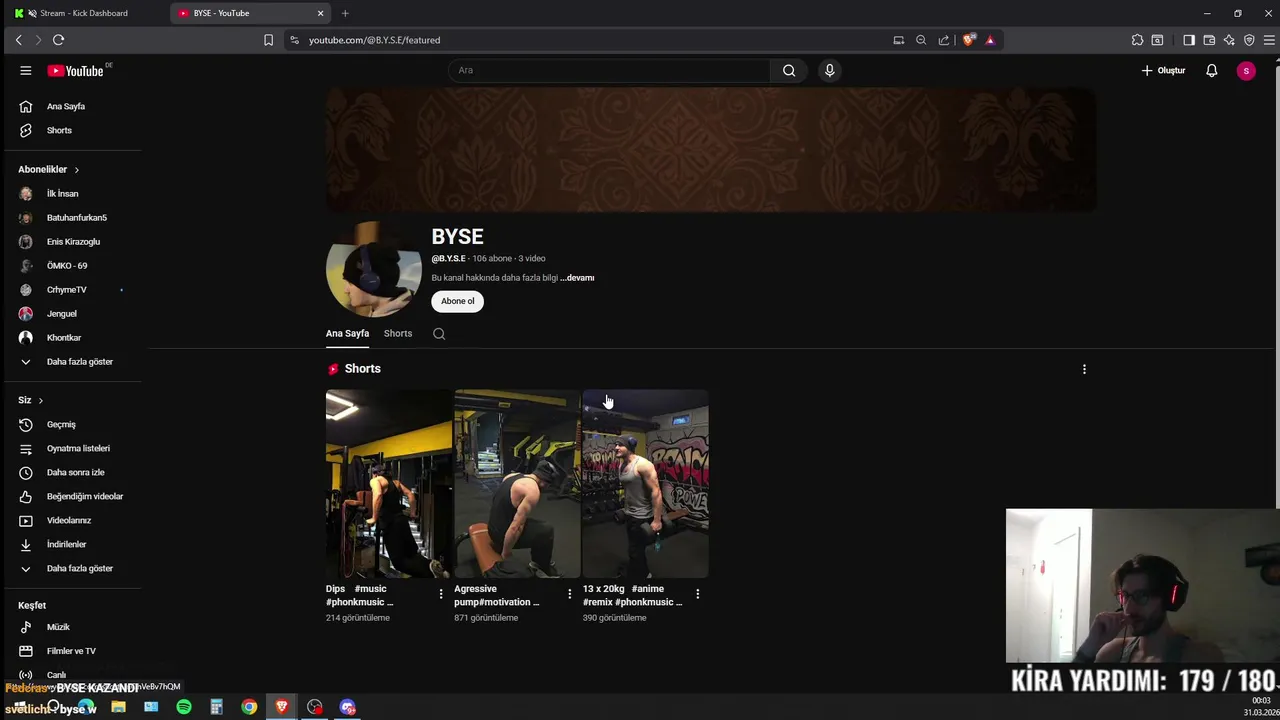
Task: Toggle the browser sidebar panel
Action: [1189, 40]
